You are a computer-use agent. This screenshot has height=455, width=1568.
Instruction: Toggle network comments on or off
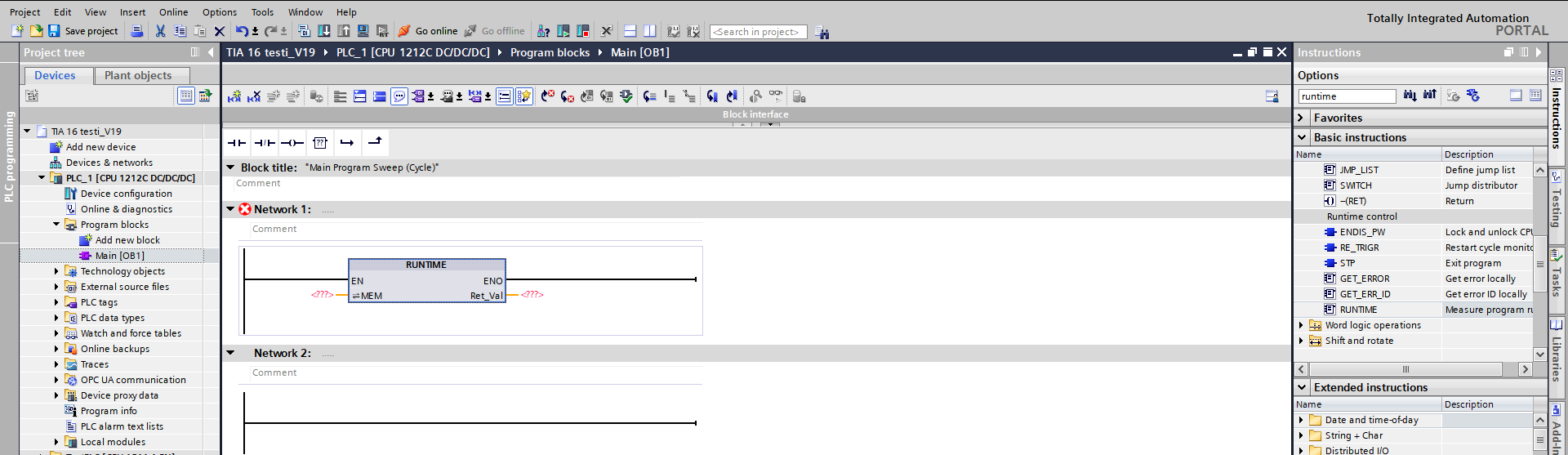505,96
